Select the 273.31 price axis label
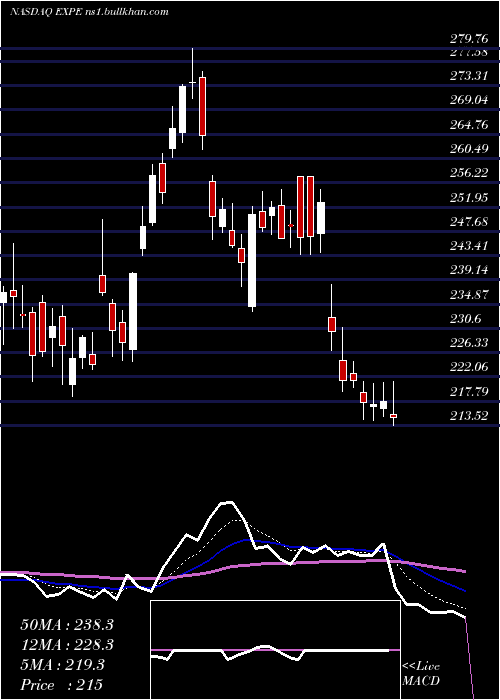Viewport: 500px width, 700px height. [468, 75]
